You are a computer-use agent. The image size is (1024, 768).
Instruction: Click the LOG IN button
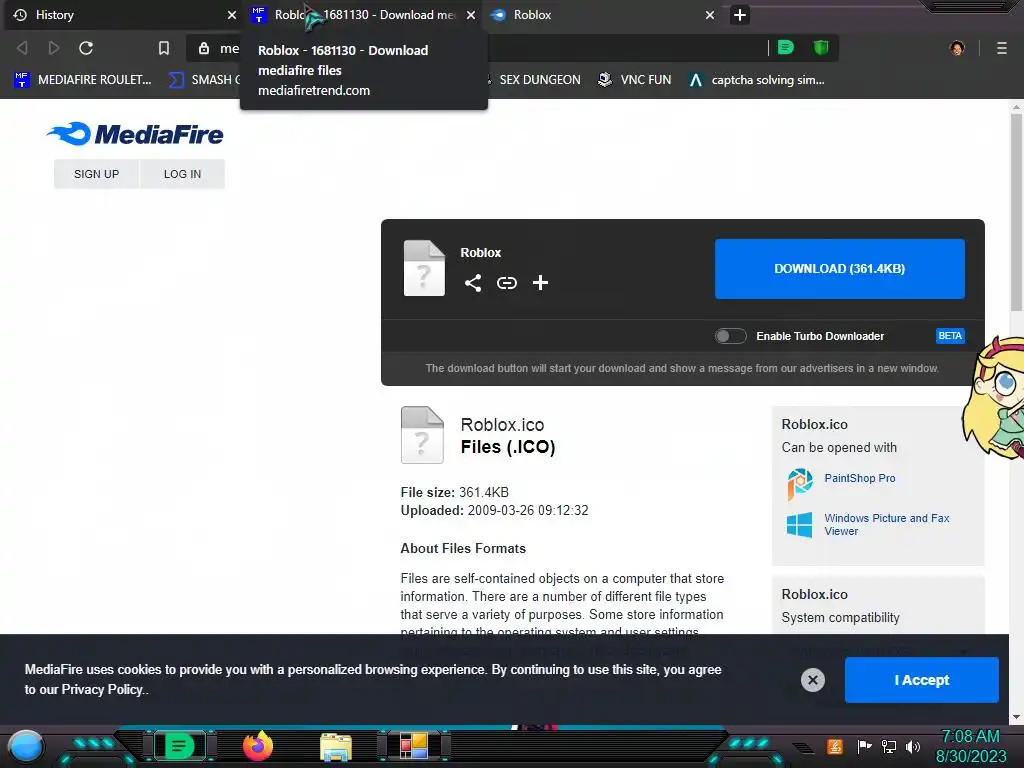point(182,174)
